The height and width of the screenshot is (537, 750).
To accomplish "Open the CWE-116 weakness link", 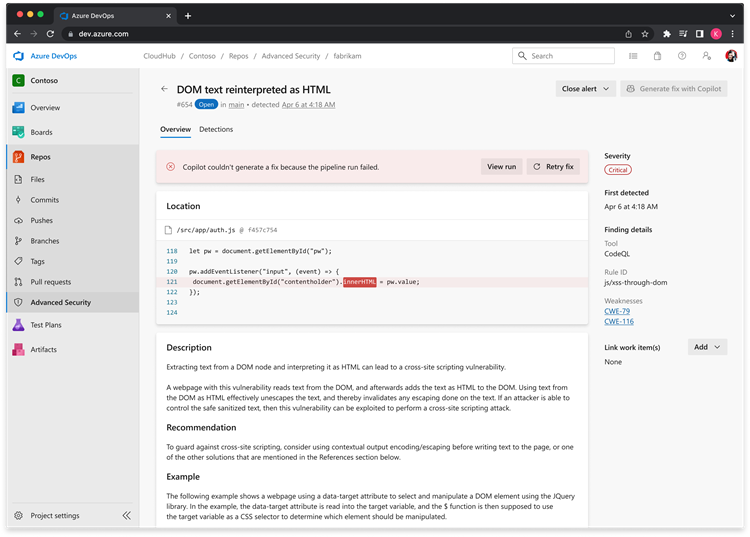I will [618, 321].
